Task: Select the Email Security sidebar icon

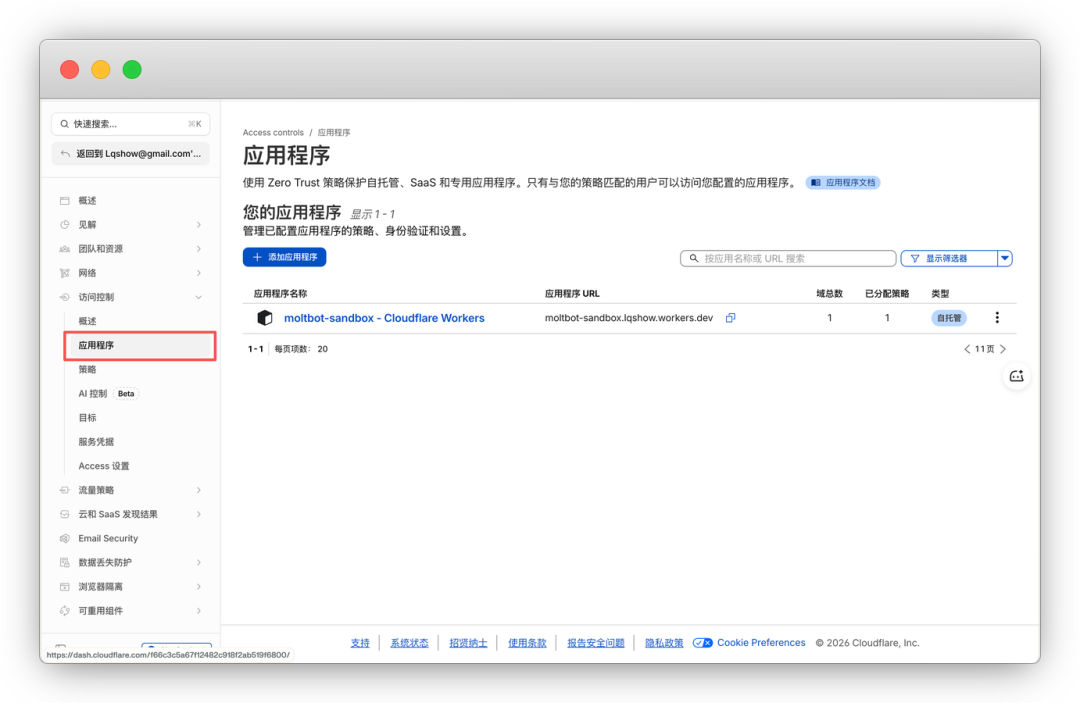Action: pyautogui.click(x=62, y=538)
